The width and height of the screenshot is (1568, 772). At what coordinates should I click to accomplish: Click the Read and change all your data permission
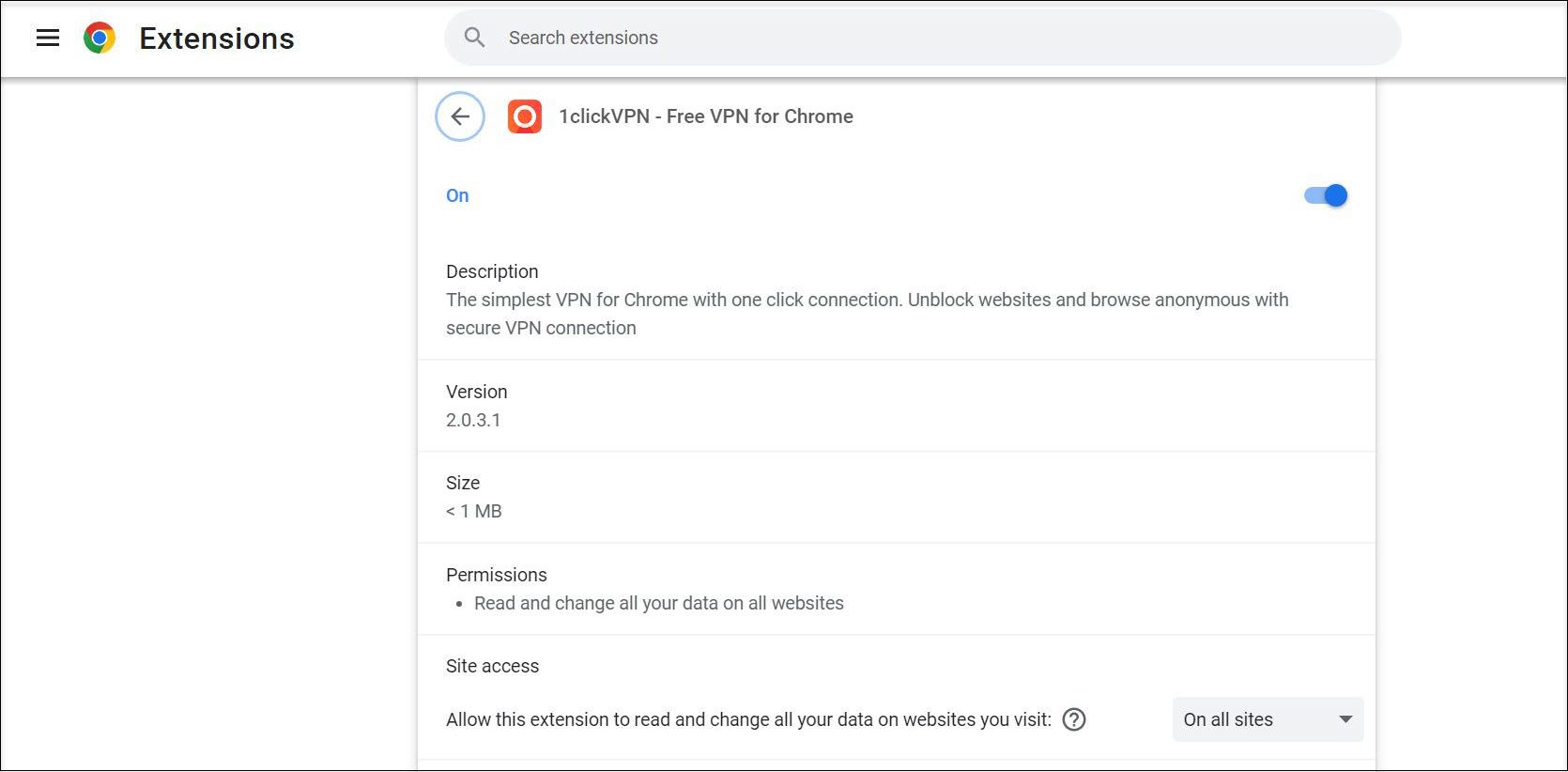point(659,603)
